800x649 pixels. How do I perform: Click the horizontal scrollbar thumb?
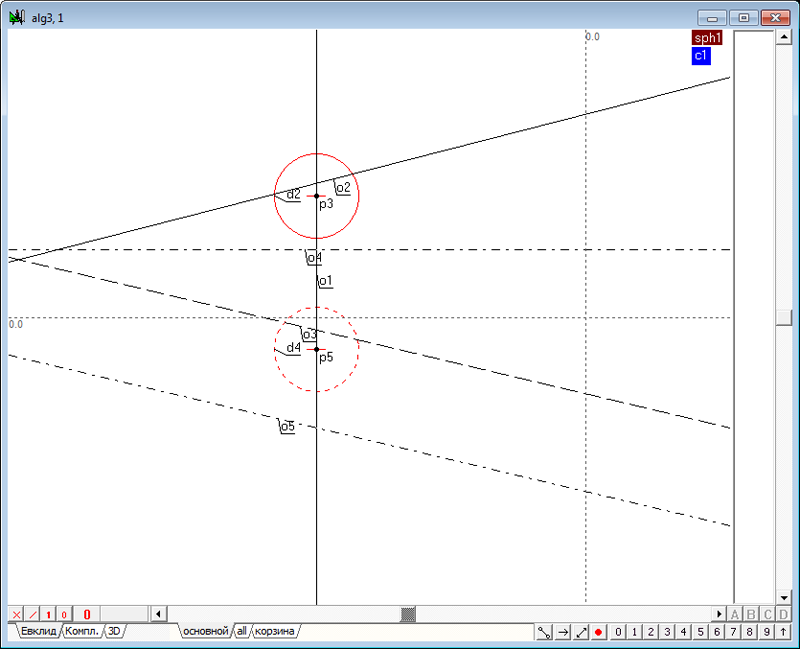pos(408,614)
